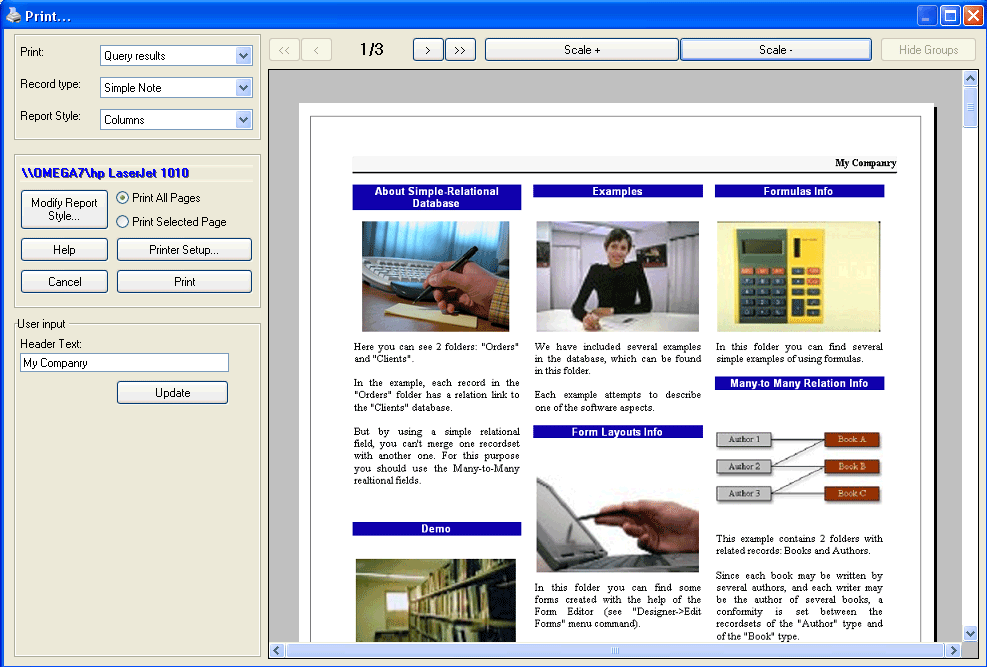Click the Header Text input field
Image resolution: width=987 pixels, height=667 pixels.
124,363
